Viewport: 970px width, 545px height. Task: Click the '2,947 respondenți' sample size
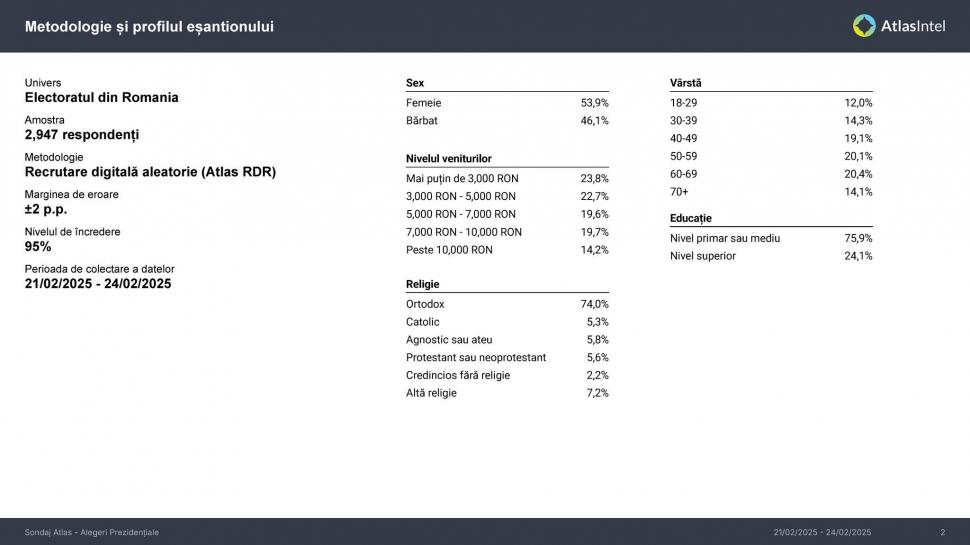click(82, 135)
